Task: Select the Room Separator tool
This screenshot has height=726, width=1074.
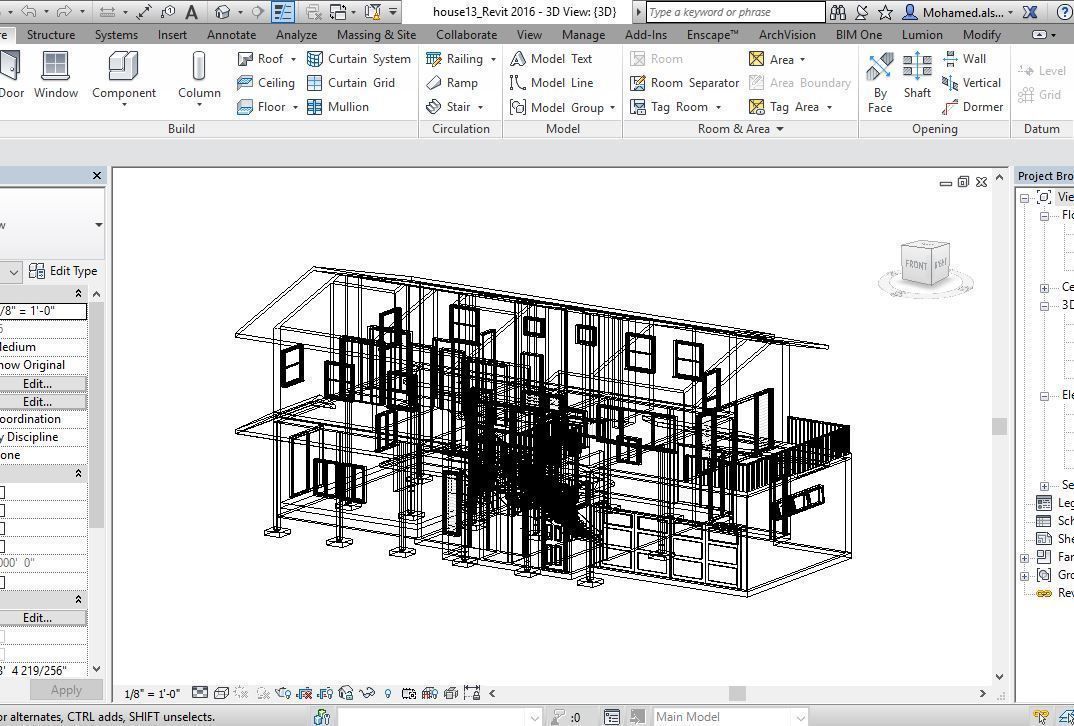Action: (685, 83)
